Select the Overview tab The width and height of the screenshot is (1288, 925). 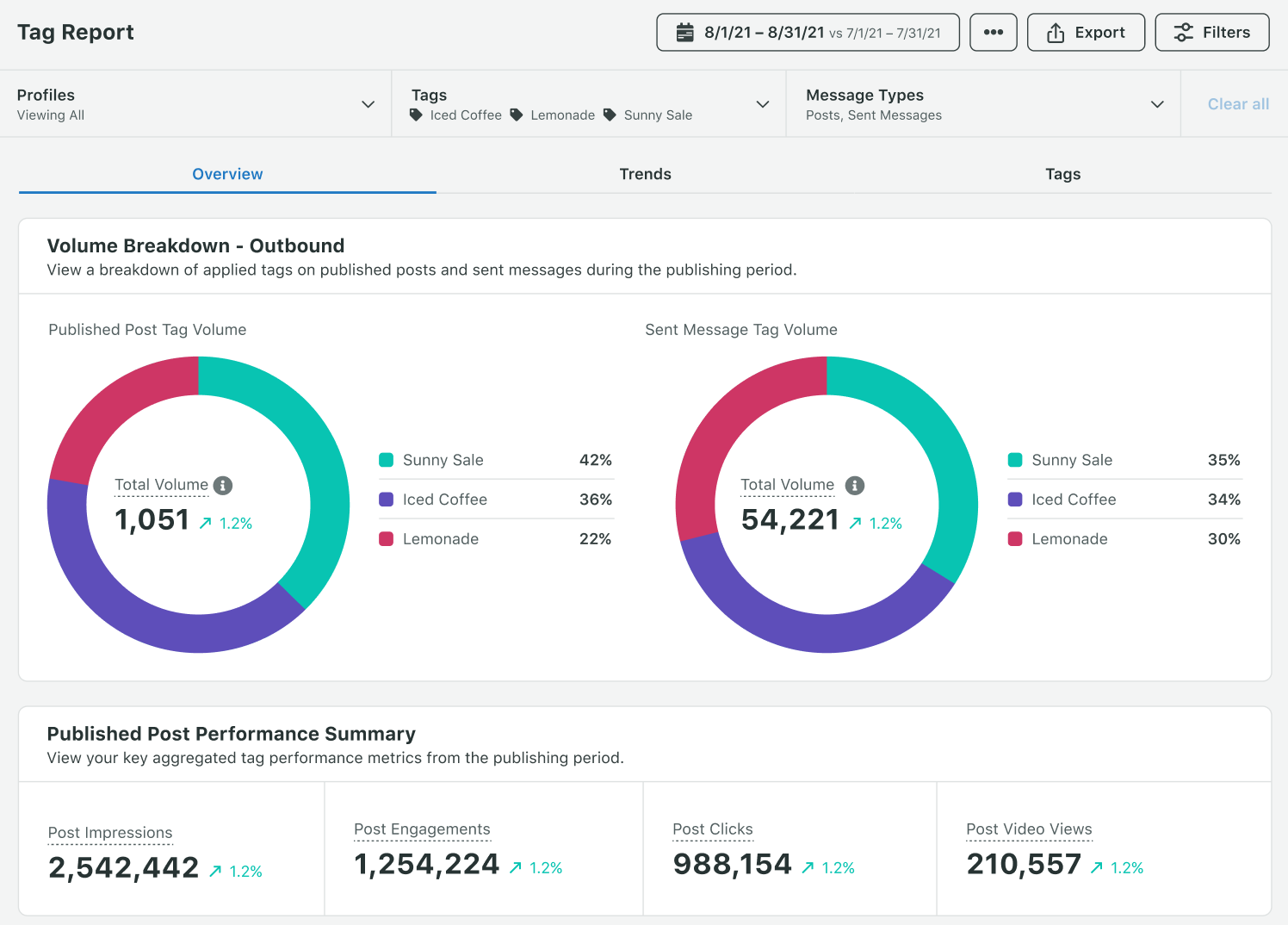point(227,174)
